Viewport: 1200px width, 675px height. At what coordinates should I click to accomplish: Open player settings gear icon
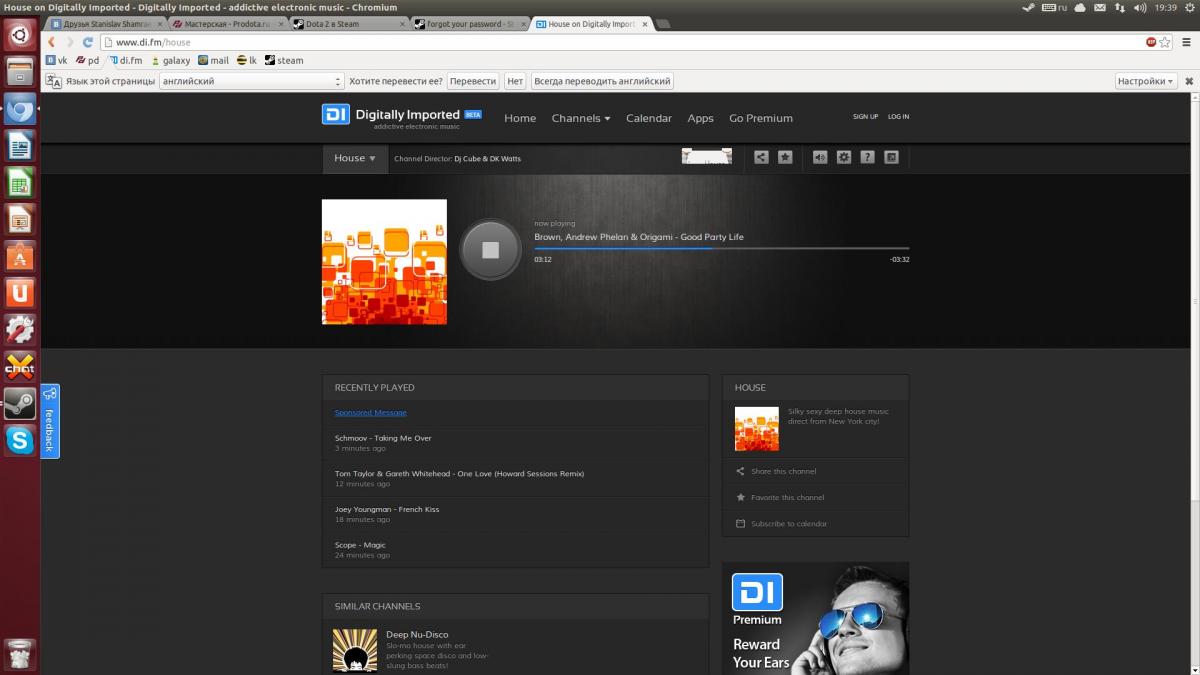click(844, 157)
